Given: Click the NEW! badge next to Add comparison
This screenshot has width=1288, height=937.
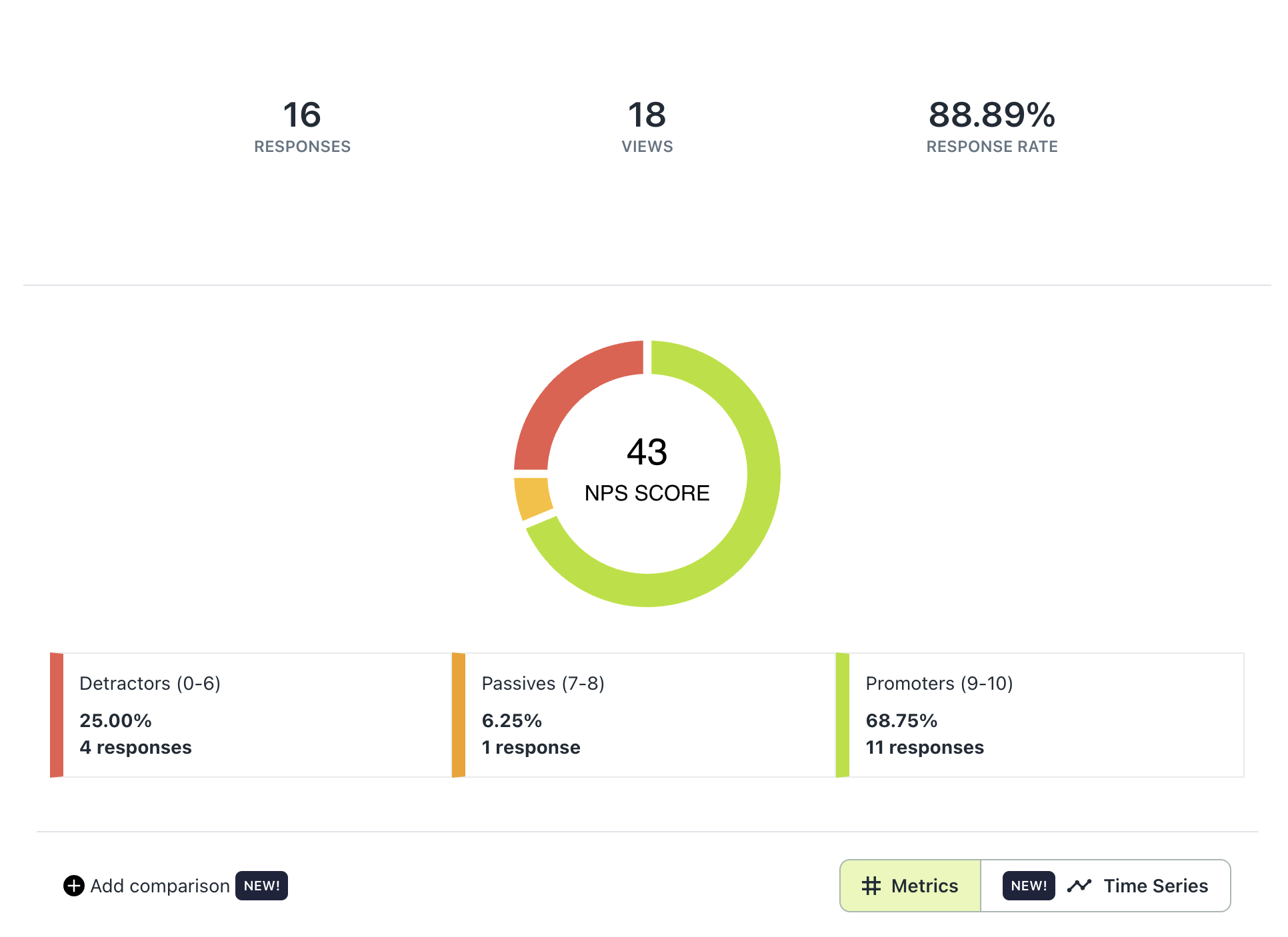Looking at the screenshot, I should coord(261,886).
